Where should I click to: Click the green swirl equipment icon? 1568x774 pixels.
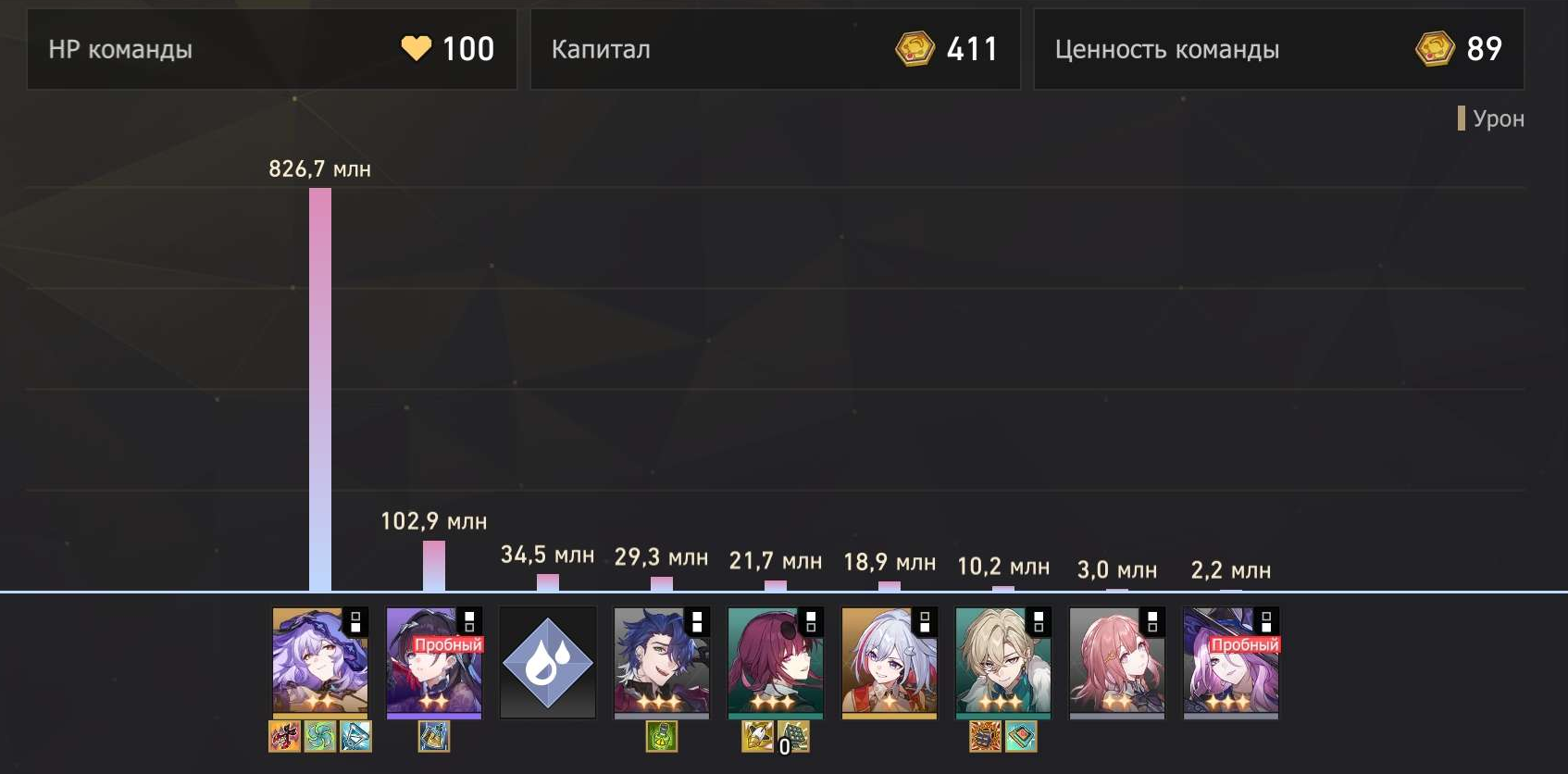tap(320, 737)
